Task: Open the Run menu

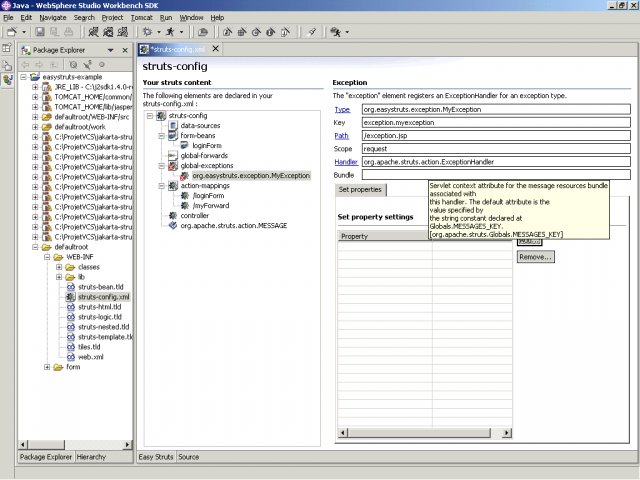Action: coord(166,18)
